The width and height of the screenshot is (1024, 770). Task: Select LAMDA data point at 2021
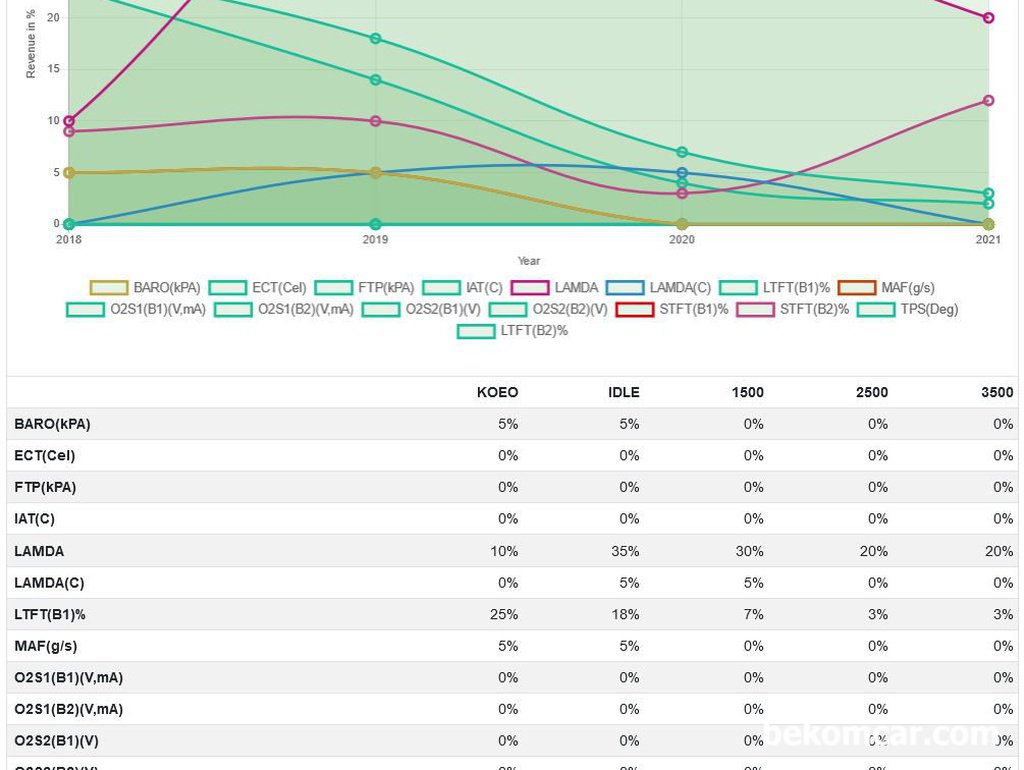[989, 18]
